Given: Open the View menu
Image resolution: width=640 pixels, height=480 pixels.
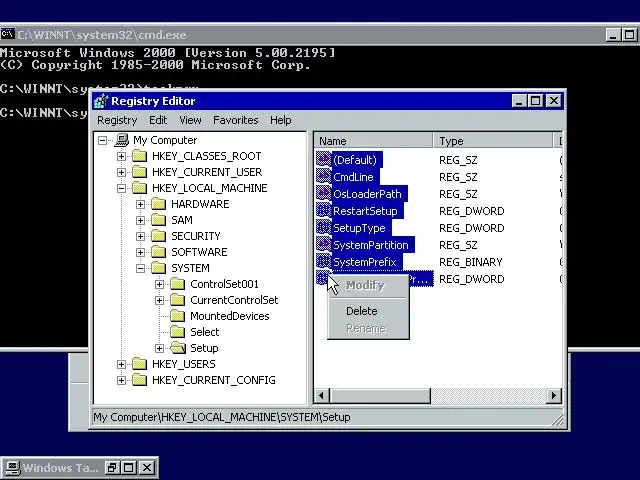Looking at the screenshot, I should coord(190,120).
